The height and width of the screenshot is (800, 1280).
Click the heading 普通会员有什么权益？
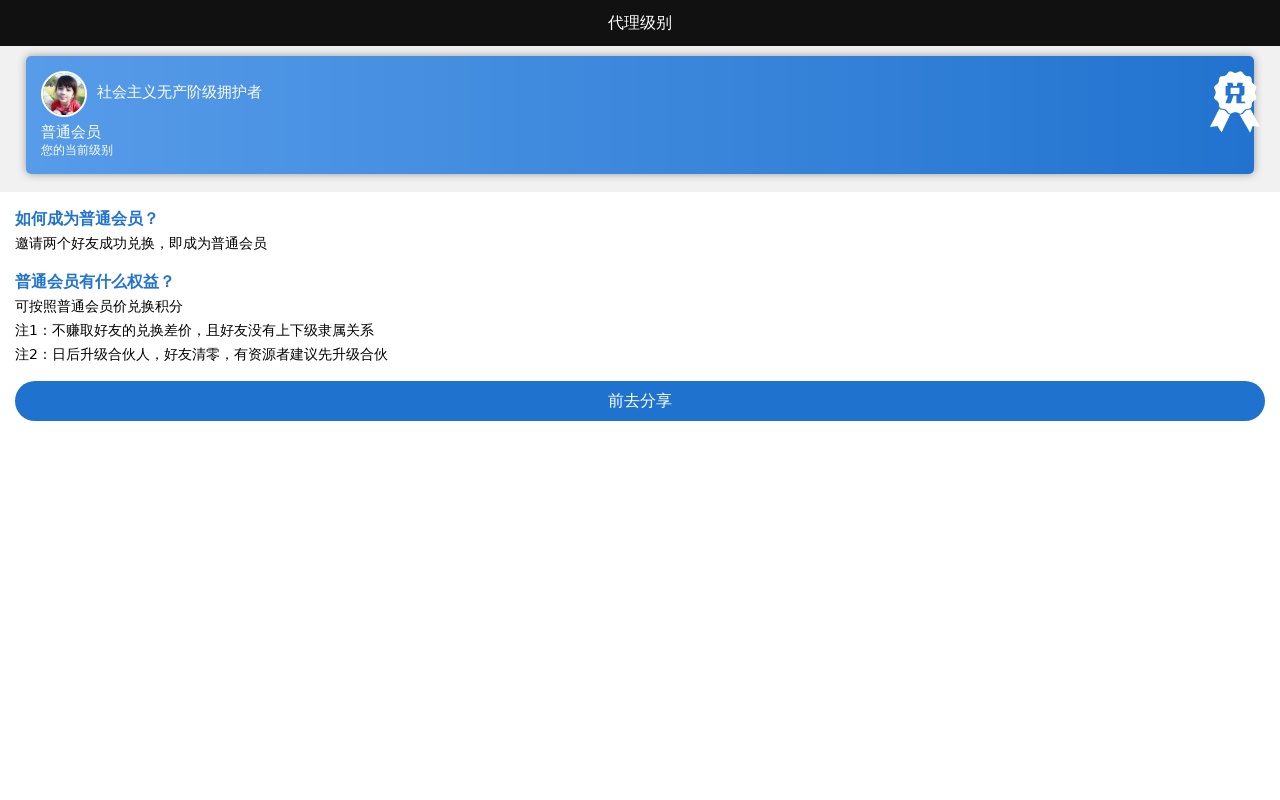95,282
